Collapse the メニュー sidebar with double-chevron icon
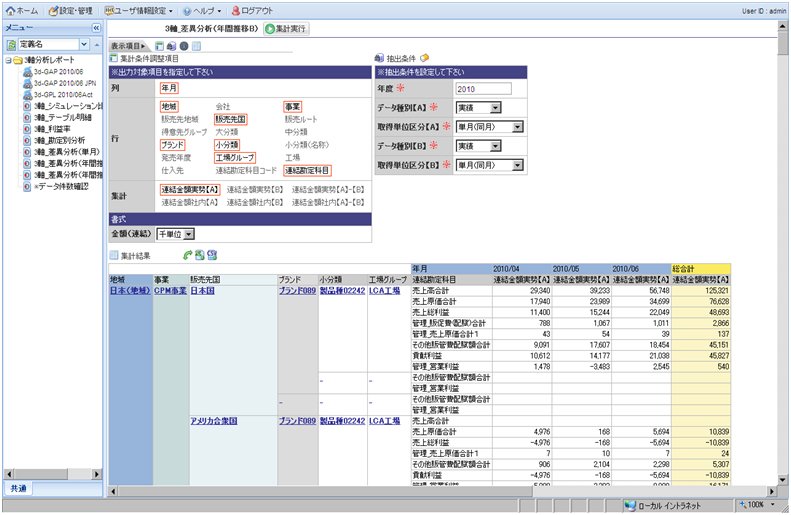The image size is (791, 515). 96,28
